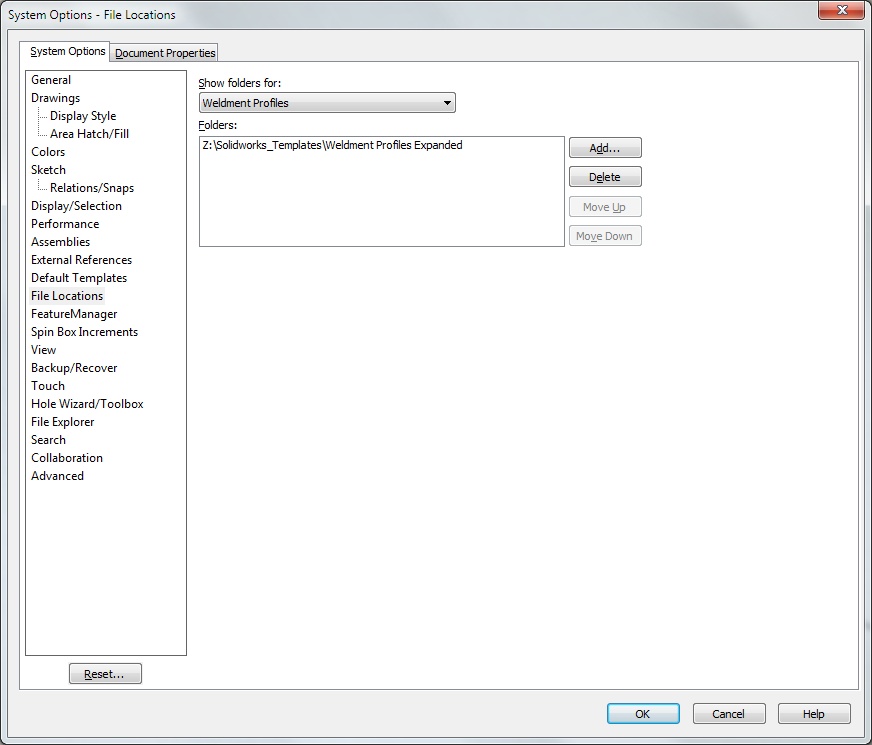Image resolution: width=872 pixels, height=745 pixels.
Task: Open Display/Selection options
Action: [76, 206]
